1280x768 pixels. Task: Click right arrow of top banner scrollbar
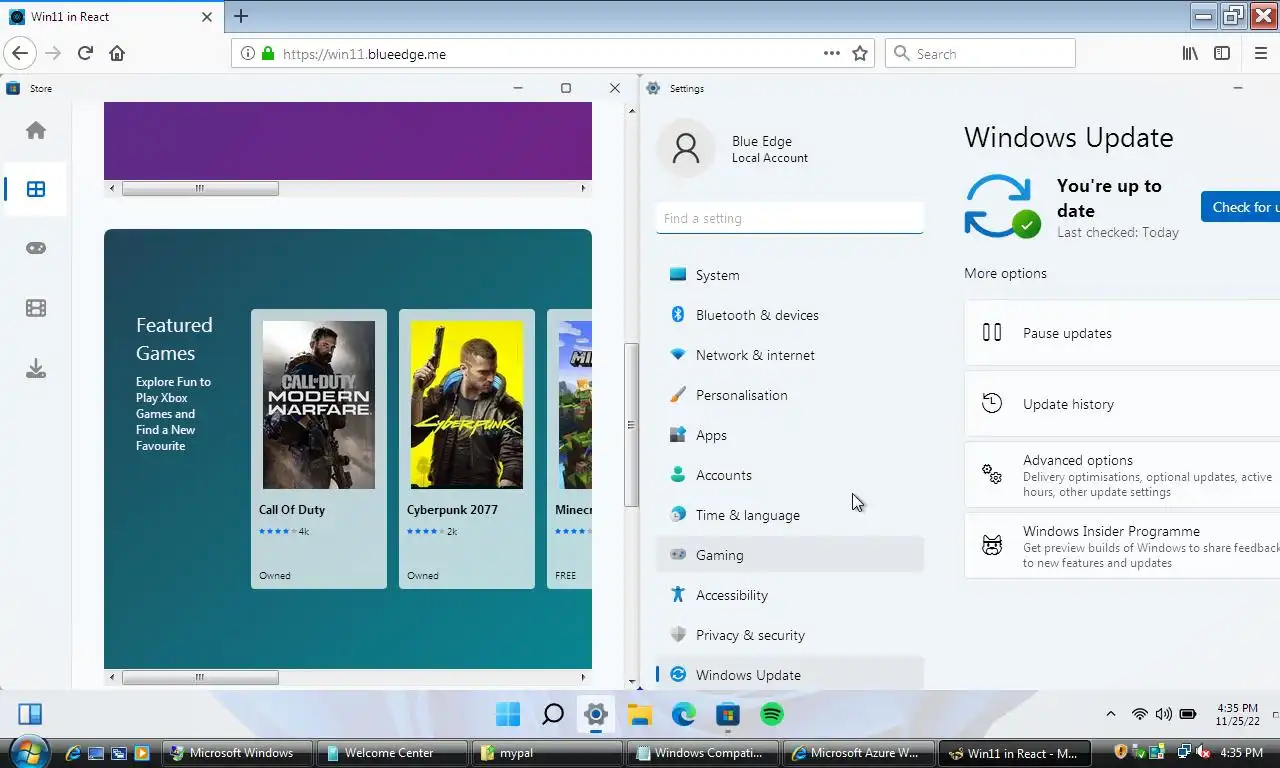coord(583,188)
